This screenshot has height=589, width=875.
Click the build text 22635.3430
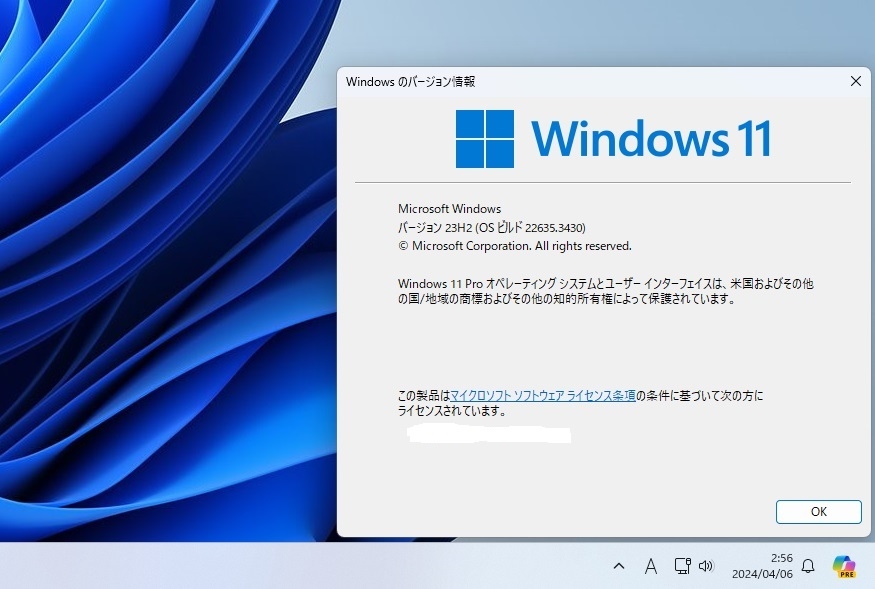pyautogui.click(x=555, y=228)
